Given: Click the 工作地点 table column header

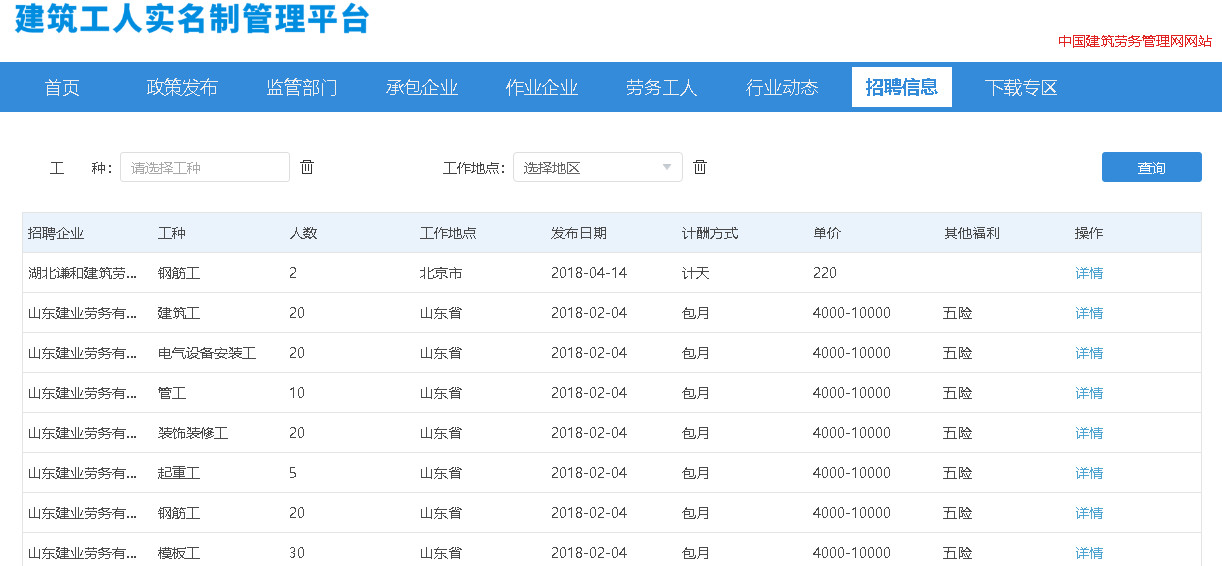Looking at the screenshot, I should (448, 233).
